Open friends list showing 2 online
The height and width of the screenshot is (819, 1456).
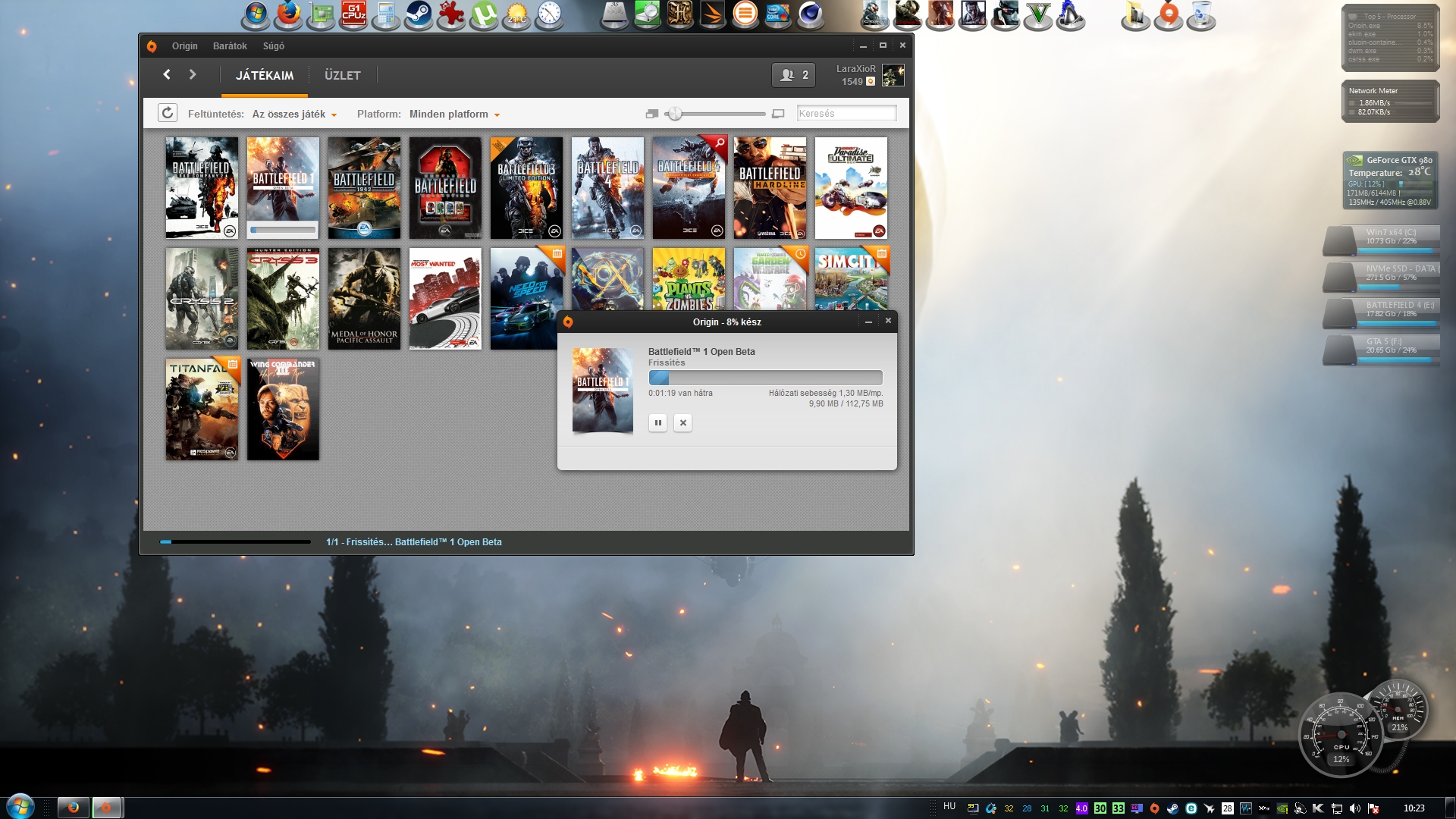coord(793,75)
